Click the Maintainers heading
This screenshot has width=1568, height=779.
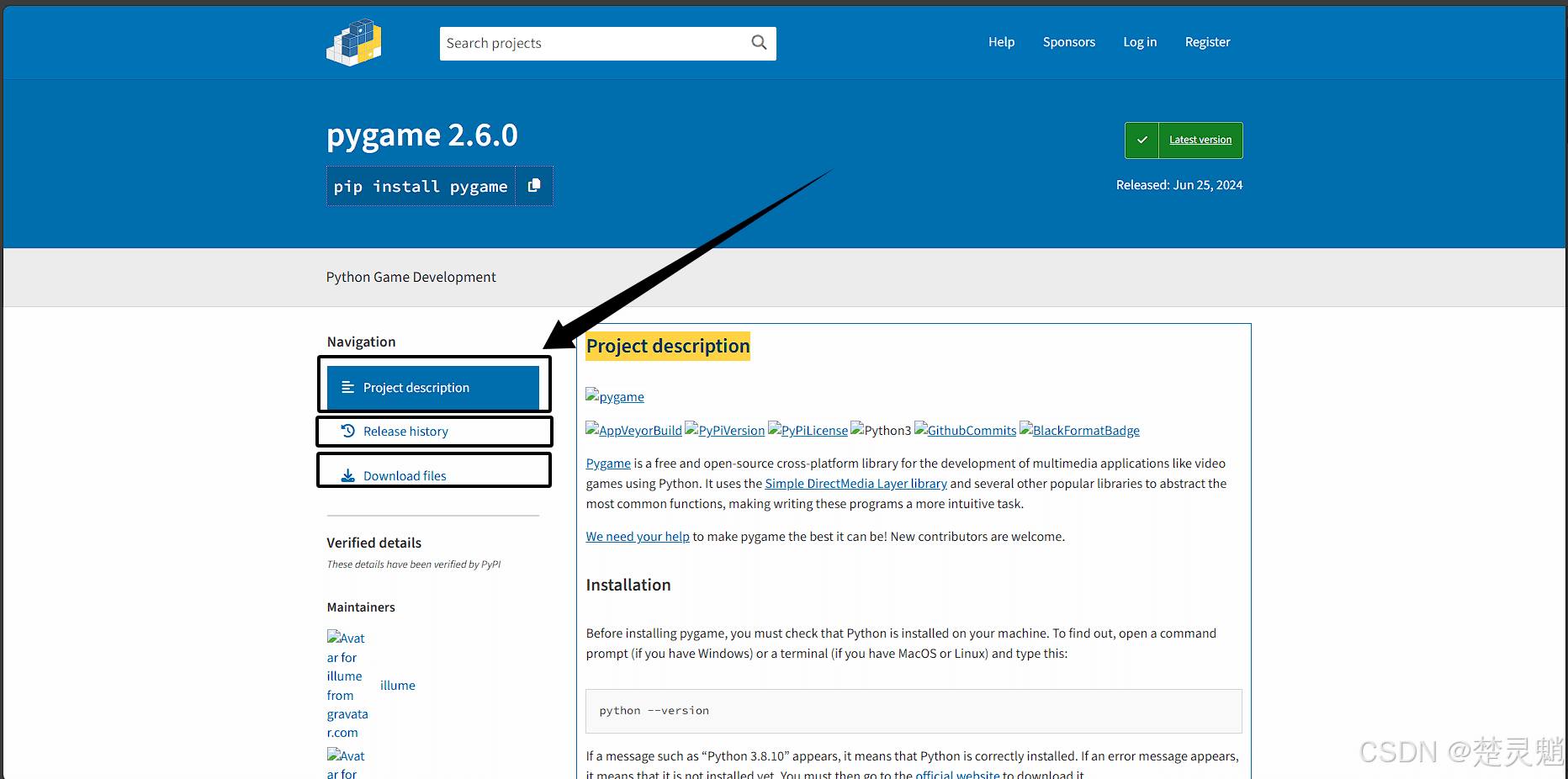(x=361, y=607)
